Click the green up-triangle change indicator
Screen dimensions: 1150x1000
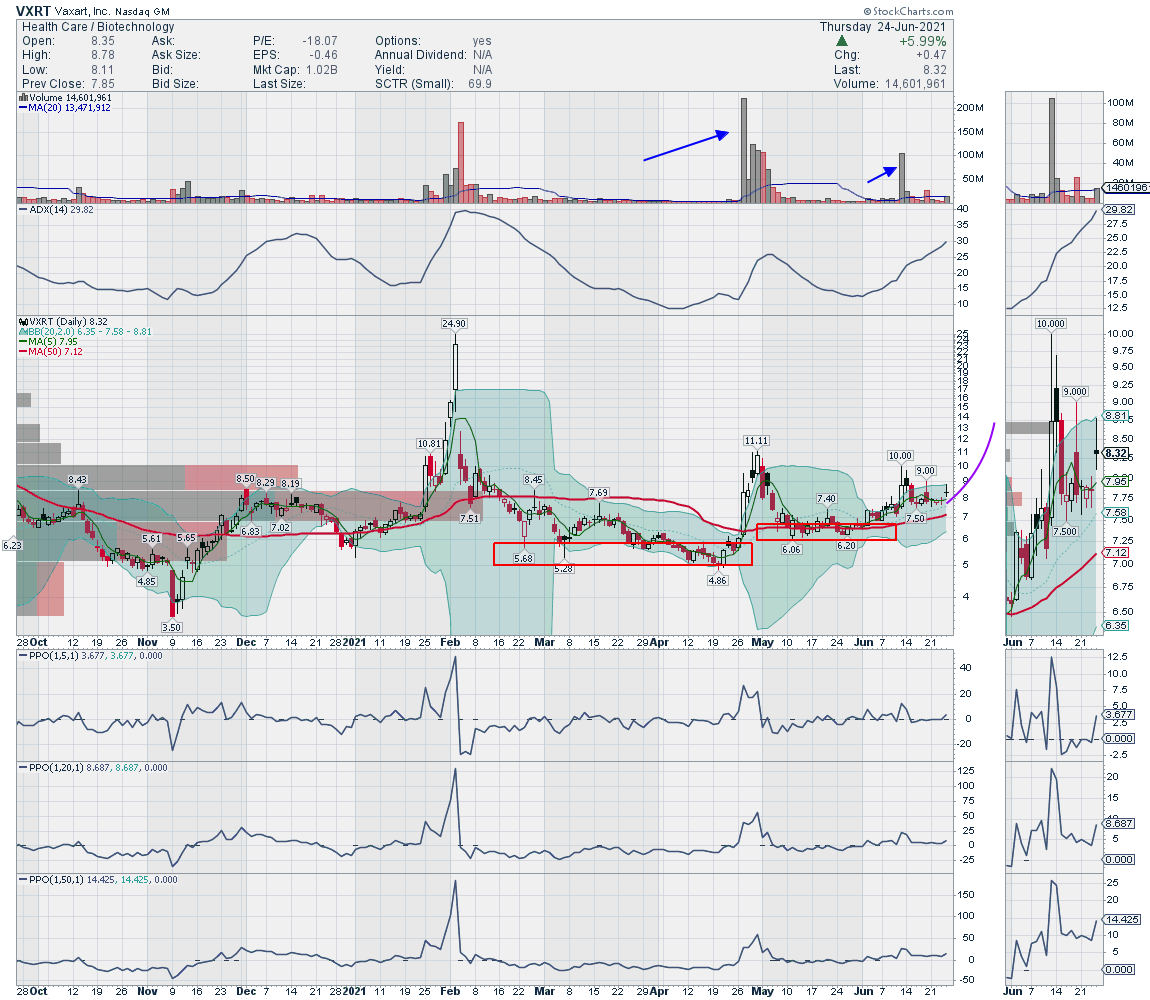point(843,41)
